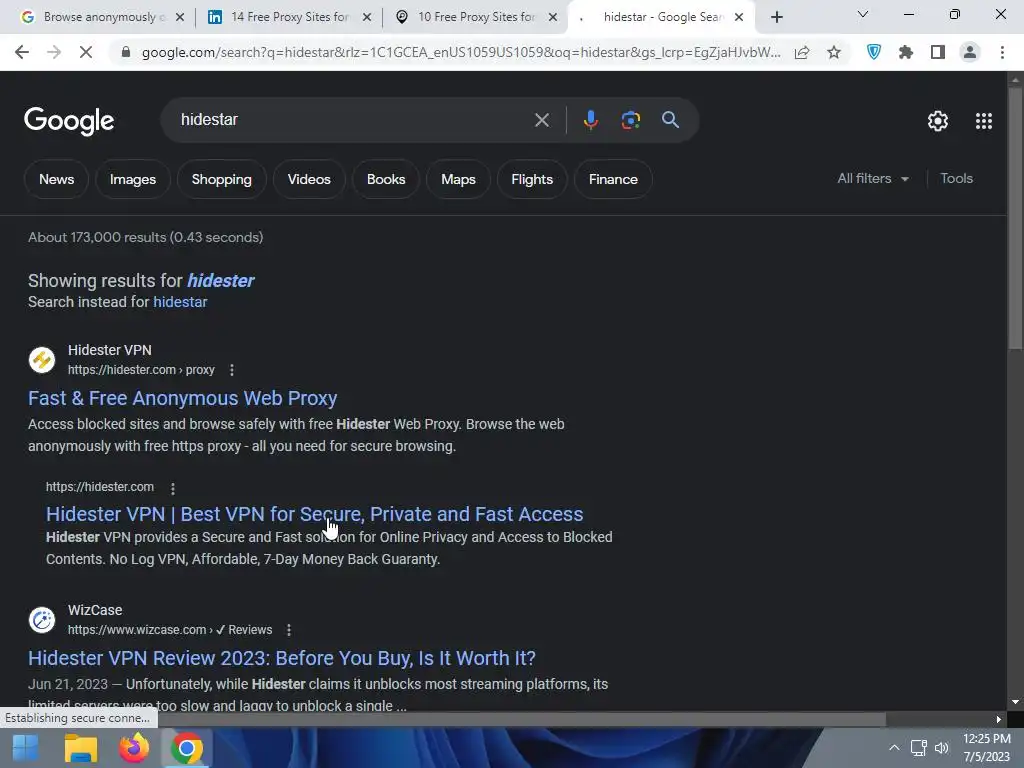The width and height of the screenshot is (1024, 768).
Task: Filter results by News
Action: coord(56,179)
